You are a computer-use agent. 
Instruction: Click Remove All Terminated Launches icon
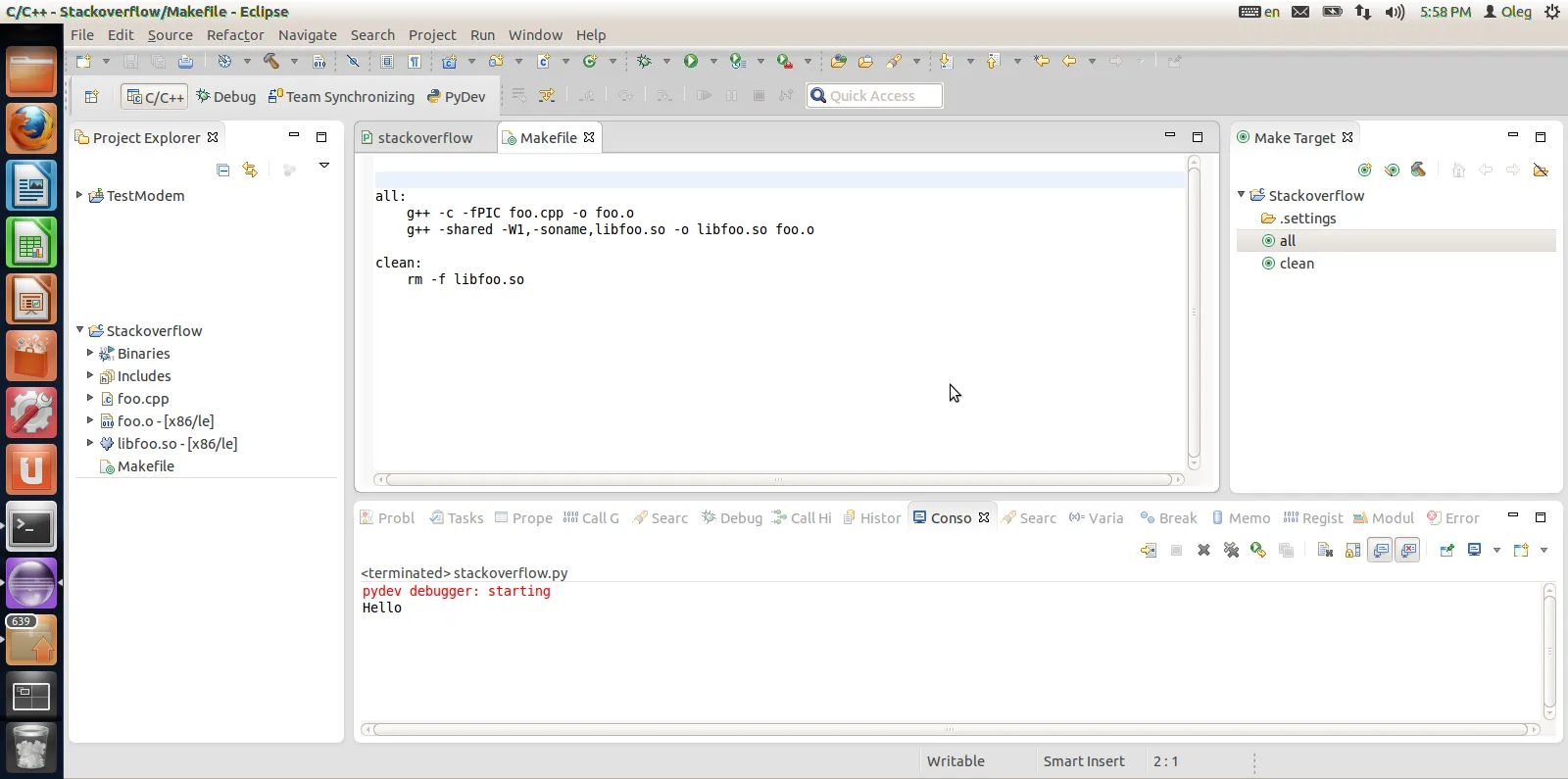point(1231,550)
